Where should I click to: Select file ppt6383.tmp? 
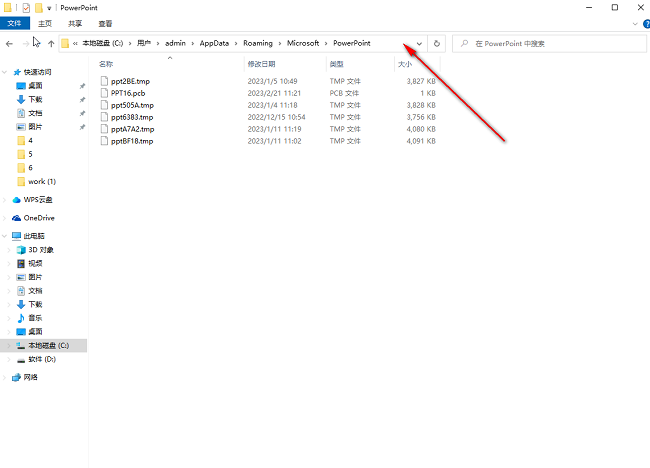coord(132,117)
